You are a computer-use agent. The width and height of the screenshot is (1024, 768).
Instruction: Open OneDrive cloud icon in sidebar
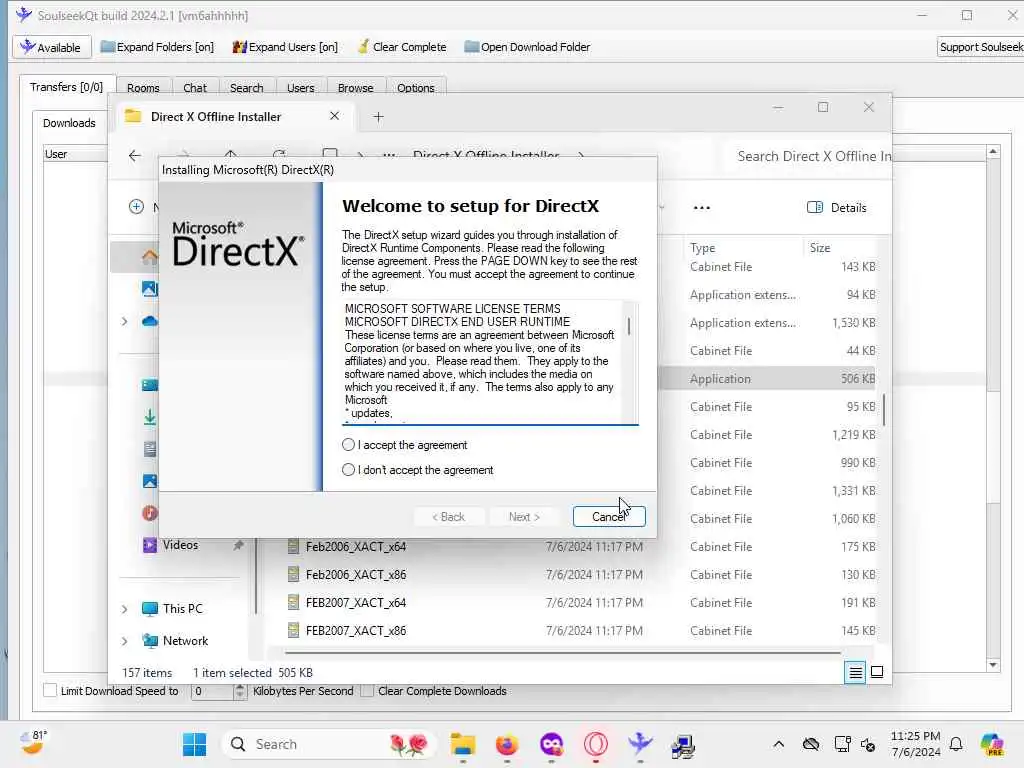tap(150, 321)
